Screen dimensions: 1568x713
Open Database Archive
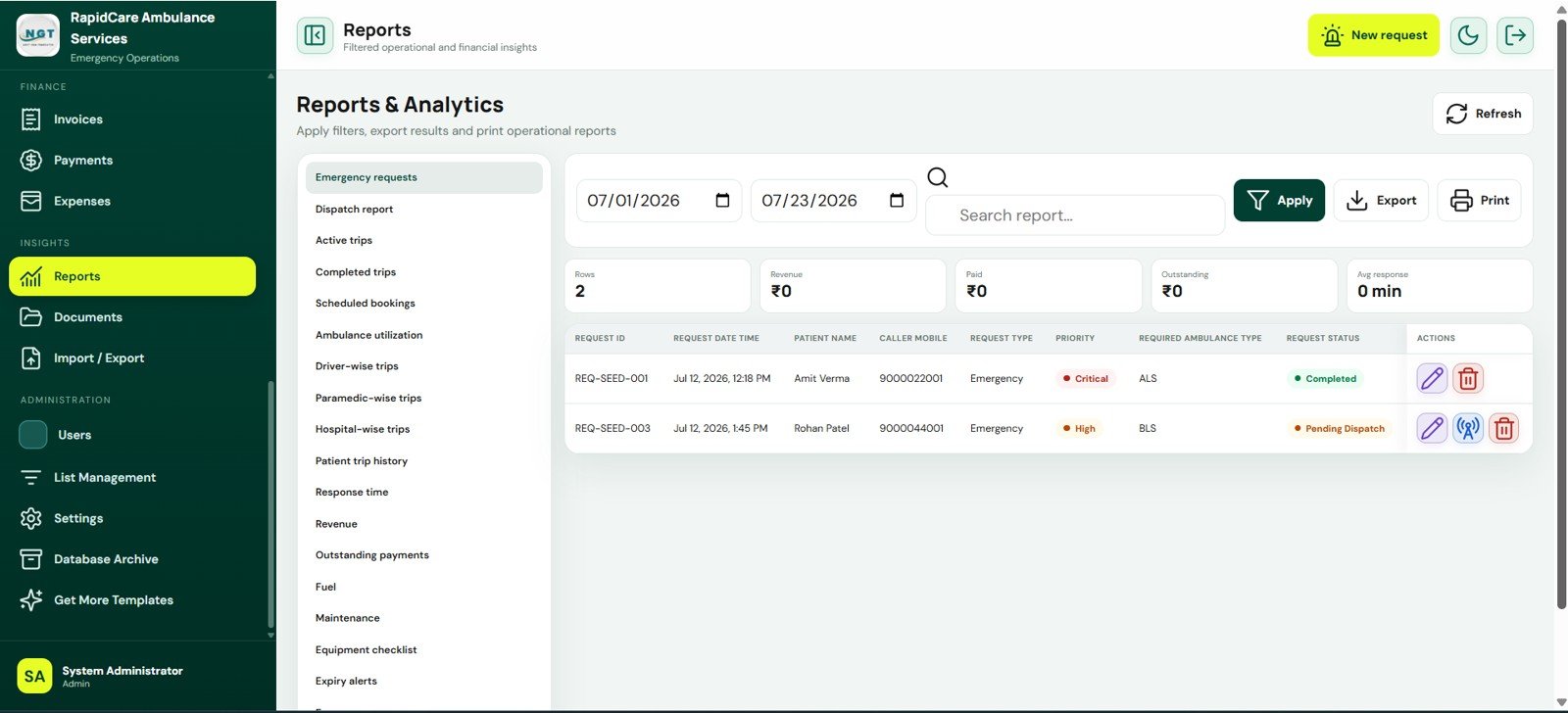coord(132,559)
